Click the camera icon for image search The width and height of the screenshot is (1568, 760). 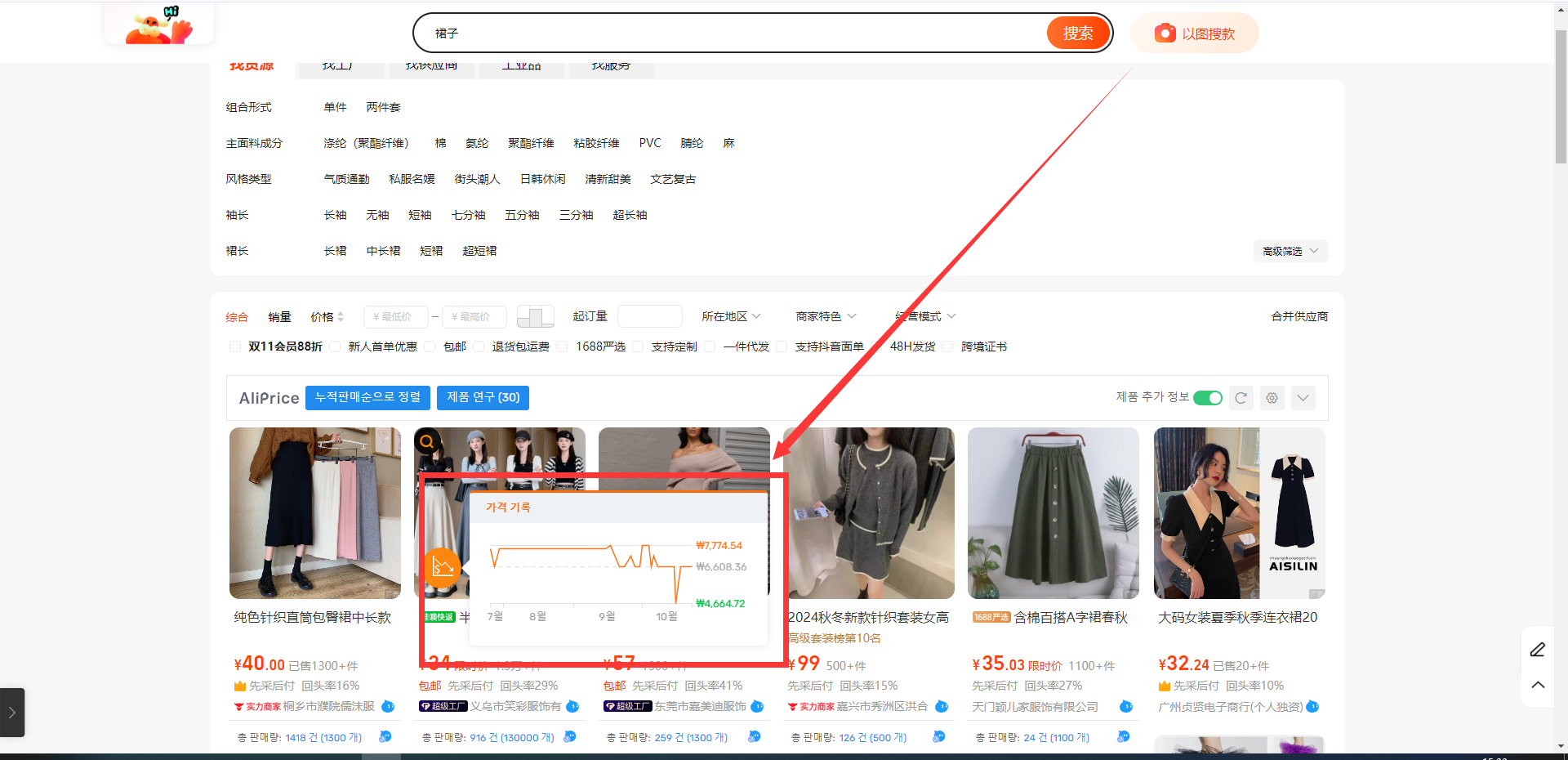click(1165, 34)
